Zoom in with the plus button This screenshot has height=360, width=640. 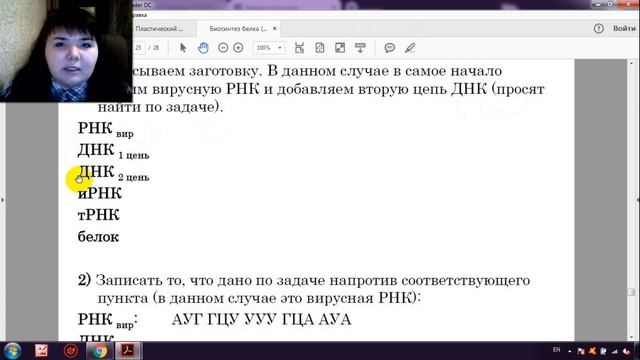pos(238,48)
